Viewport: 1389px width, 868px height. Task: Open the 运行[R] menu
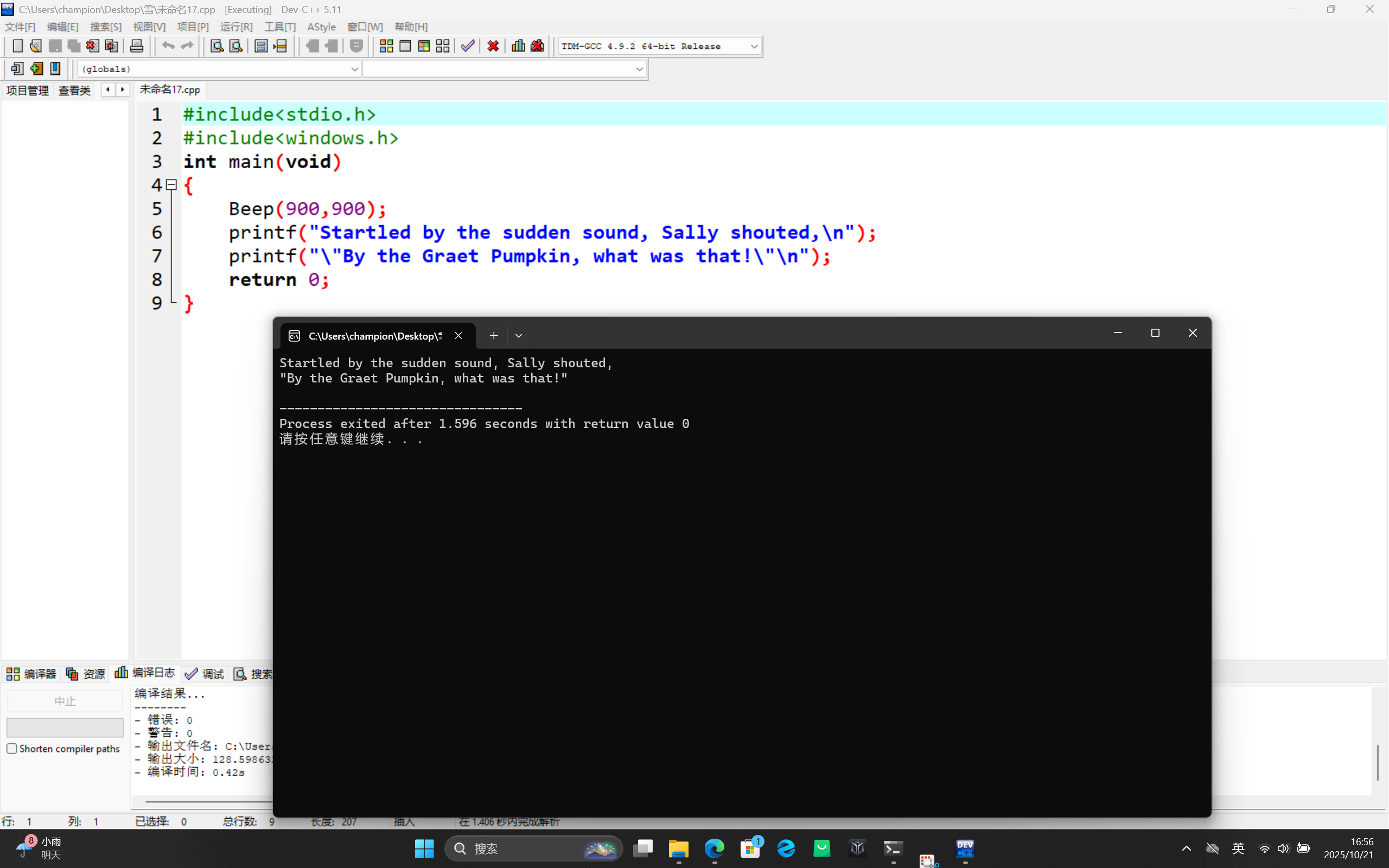tap(236, 27)
